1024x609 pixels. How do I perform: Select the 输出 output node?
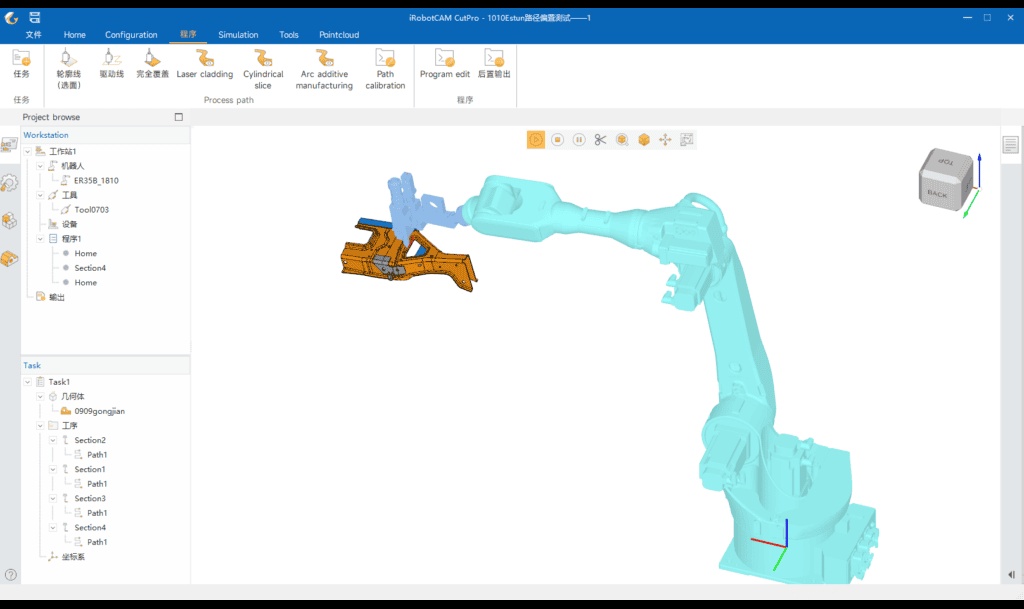(57, 297)
